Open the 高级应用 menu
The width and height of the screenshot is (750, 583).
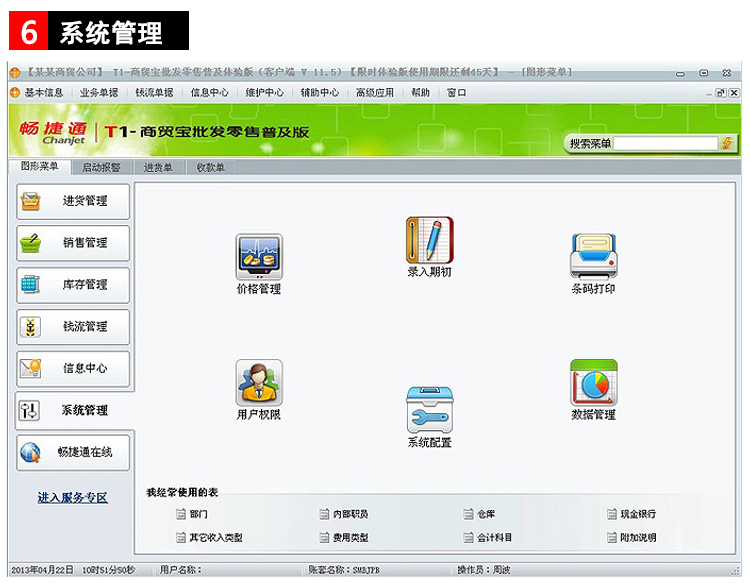[375, 92]
